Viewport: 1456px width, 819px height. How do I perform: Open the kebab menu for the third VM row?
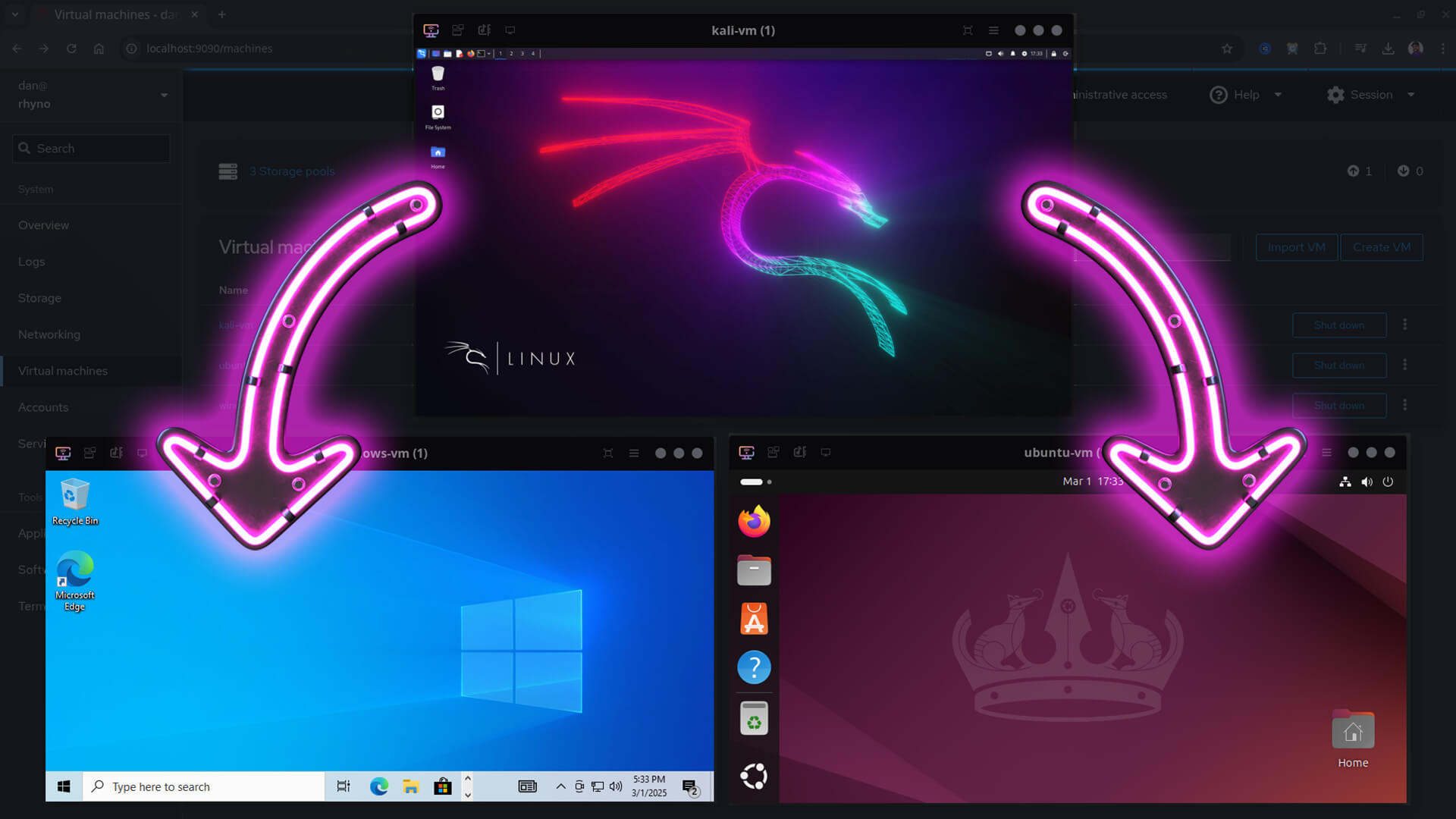[x=1405, y=405]
